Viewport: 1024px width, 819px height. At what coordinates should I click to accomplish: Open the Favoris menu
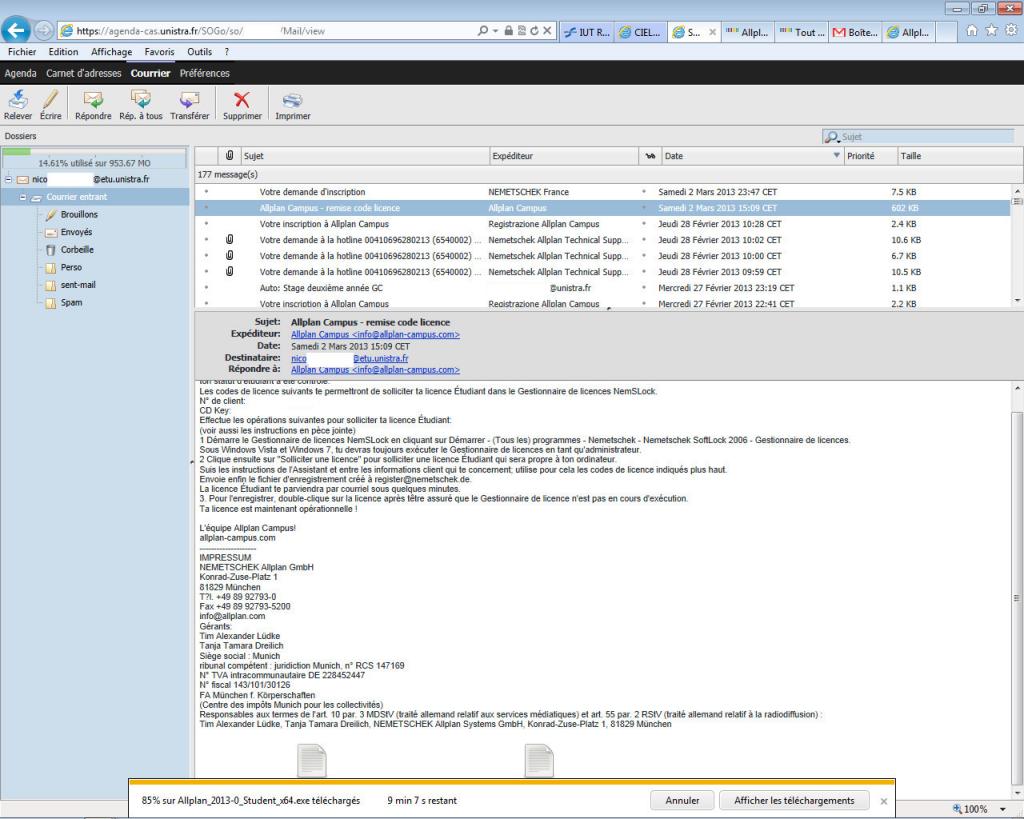click(159, 52)
